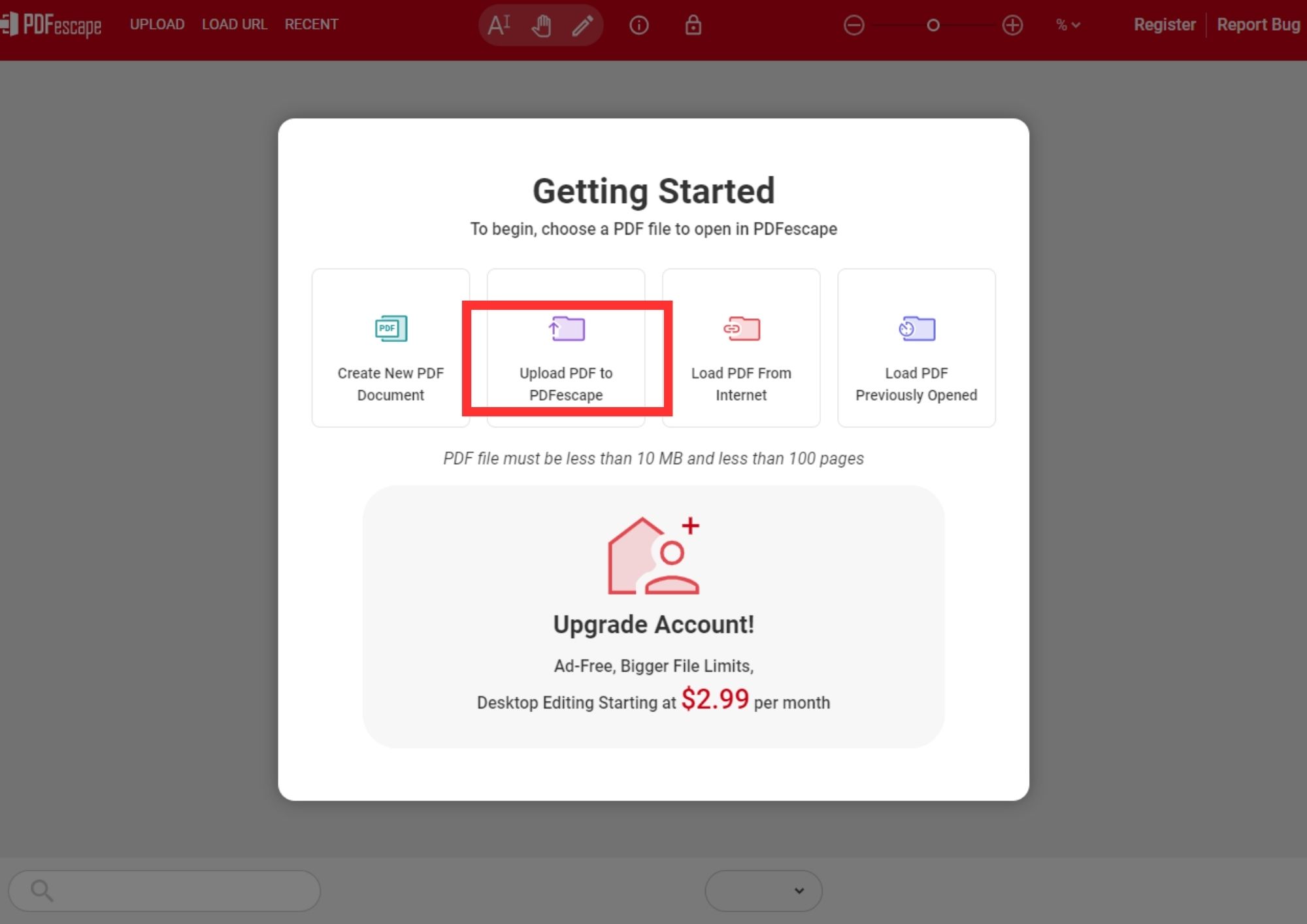
Task: Open the bottom page selector dropdown
Action: [763, 891]
